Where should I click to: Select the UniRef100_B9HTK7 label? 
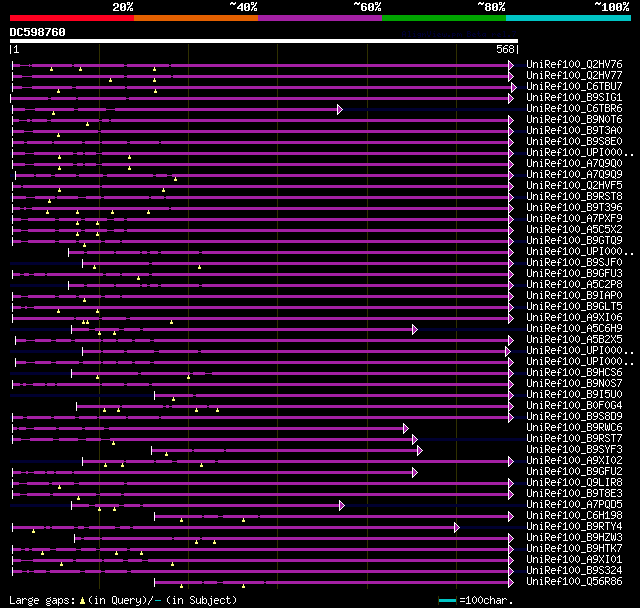tap(574, 549)
